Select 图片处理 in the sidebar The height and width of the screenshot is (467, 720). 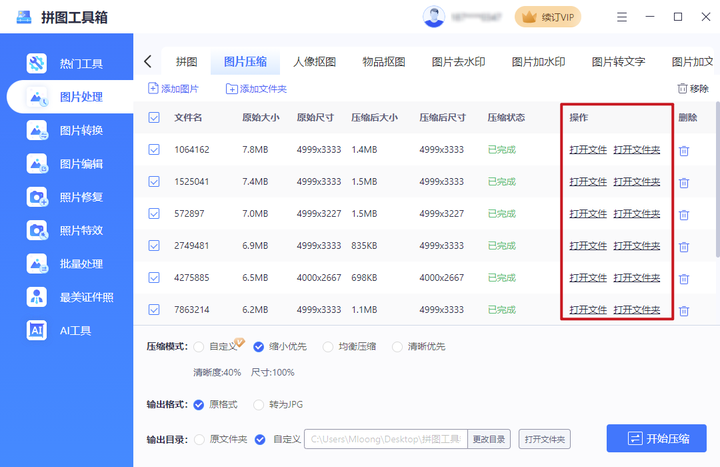69,97
